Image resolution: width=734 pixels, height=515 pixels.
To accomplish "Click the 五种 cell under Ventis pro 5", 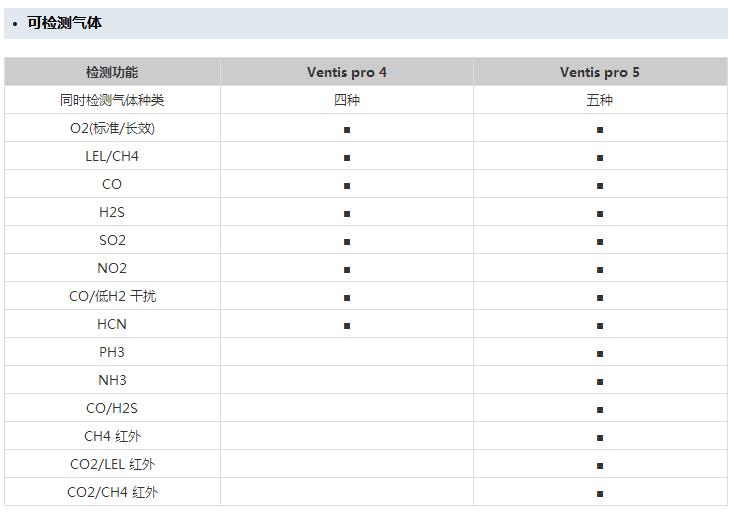I will coord(600,100).
